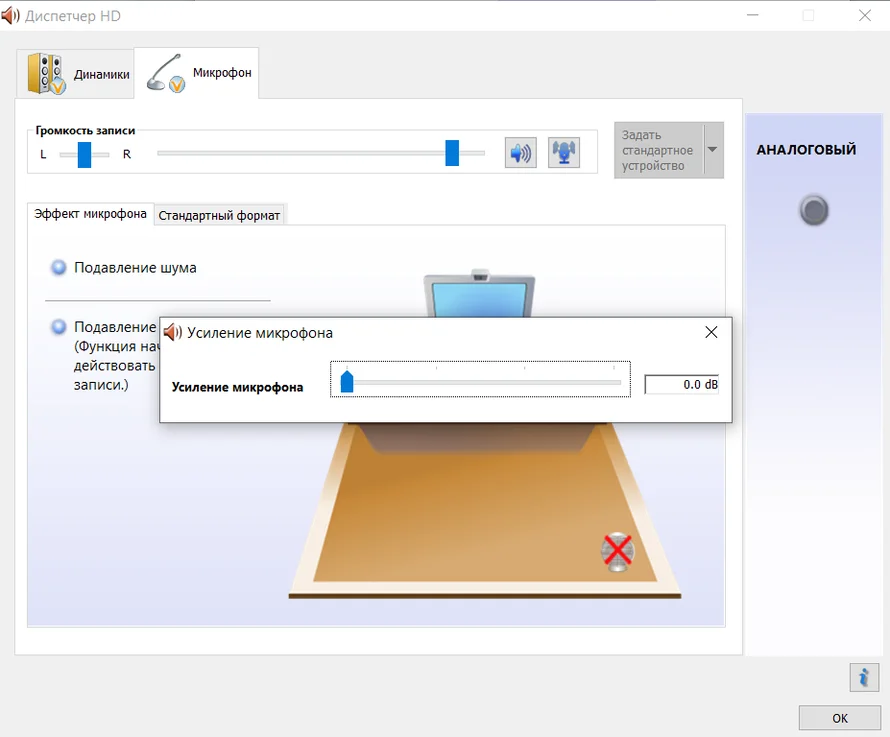Switch to Эффект микрофона tab
This screenshot has height=737, width=890.
(x=90, y=214)
